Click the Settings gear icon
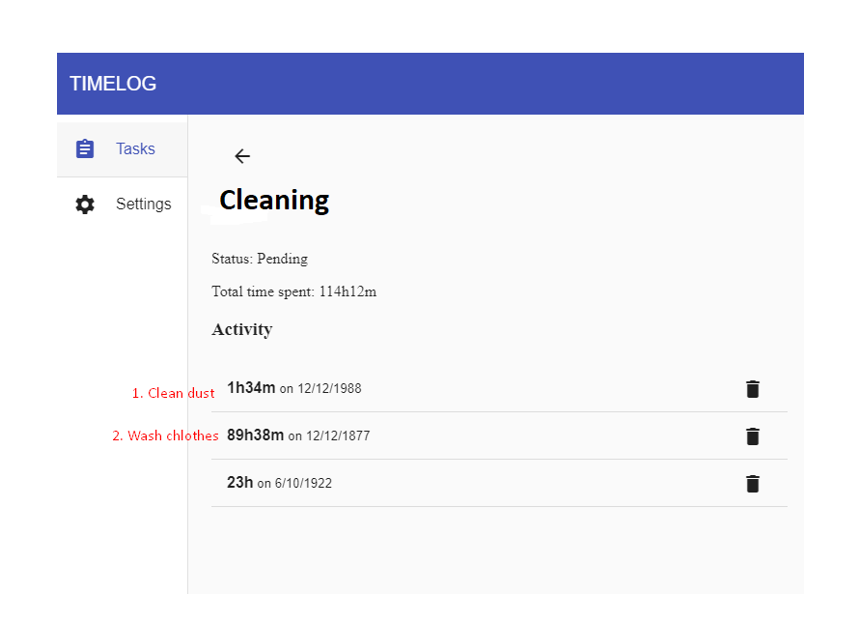The height and width of the screenshot is (618, 857). click(x=85, y=204)
